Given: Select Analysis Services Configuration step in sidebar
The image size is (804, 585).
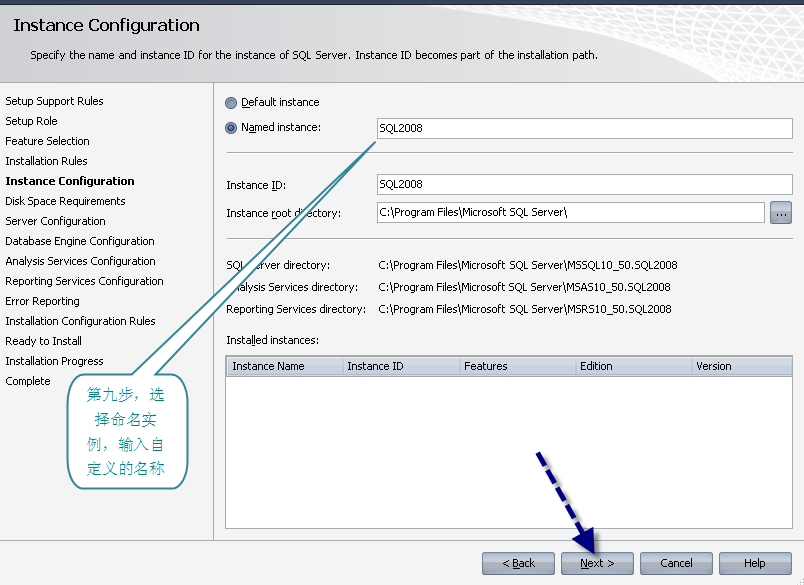Looking at the screenshot, I should [80, 261].
